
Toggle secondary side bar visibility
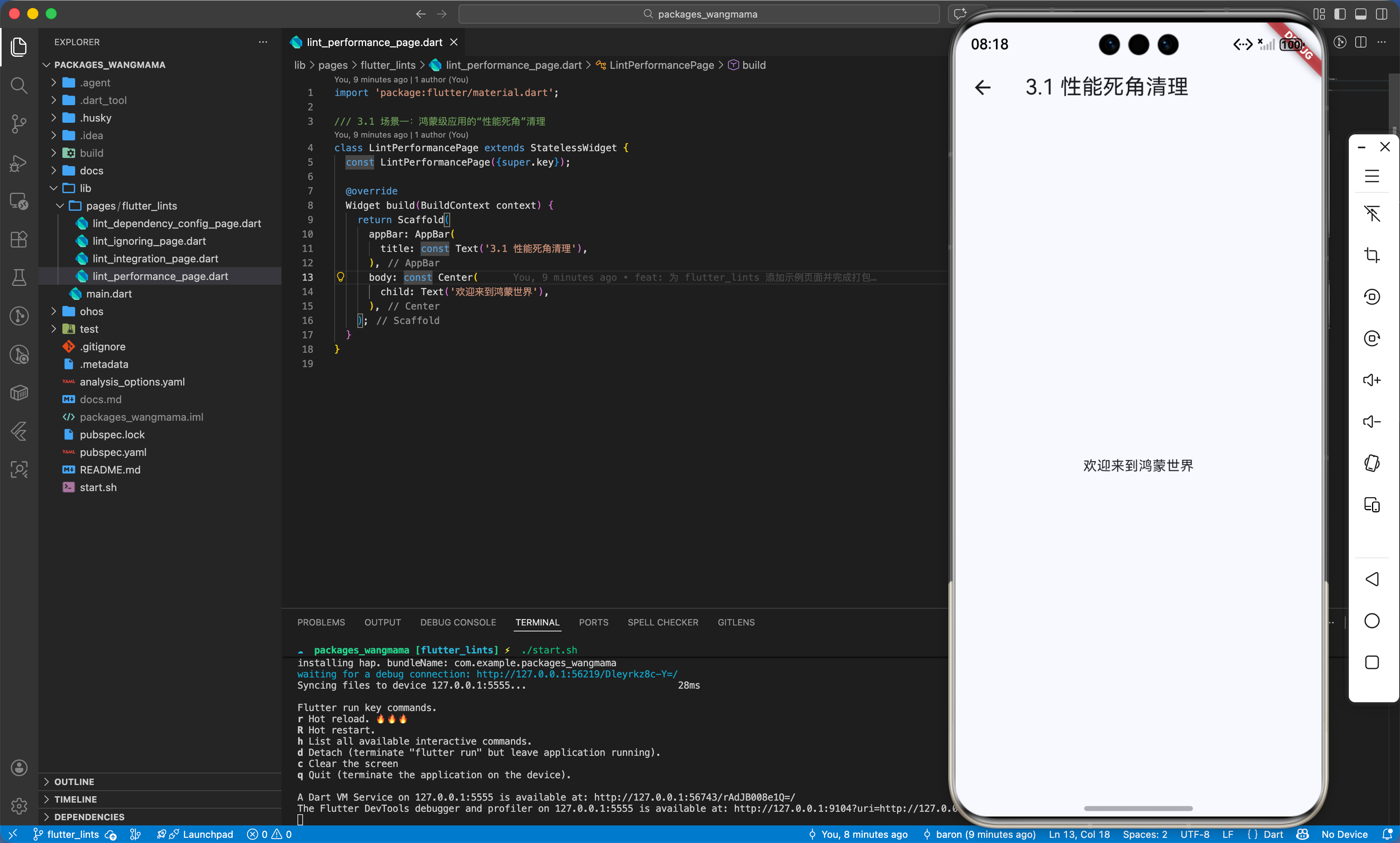tap(1382, 14)
